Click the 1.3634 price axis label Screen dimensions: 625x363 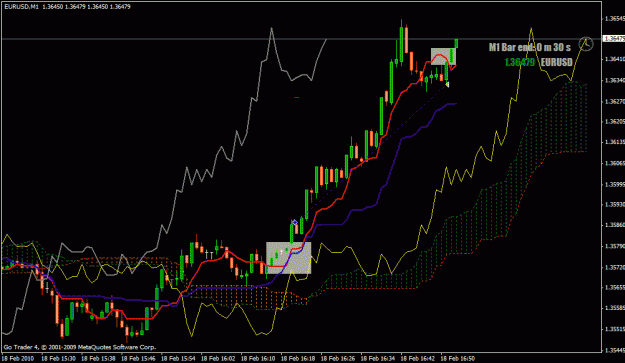pyautogui.click(x=614, y=80)
